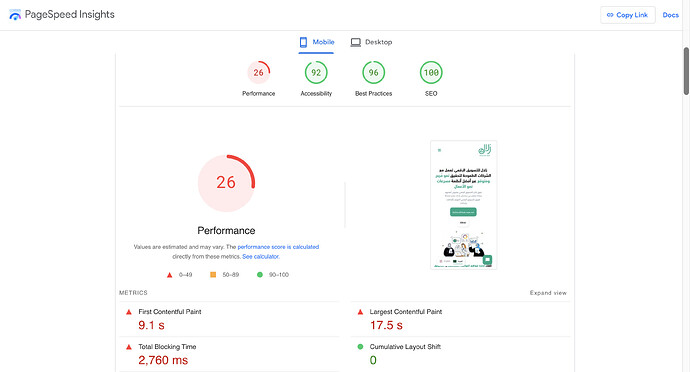Click red triangle beside First Contentful Paint

pos(129,312)
